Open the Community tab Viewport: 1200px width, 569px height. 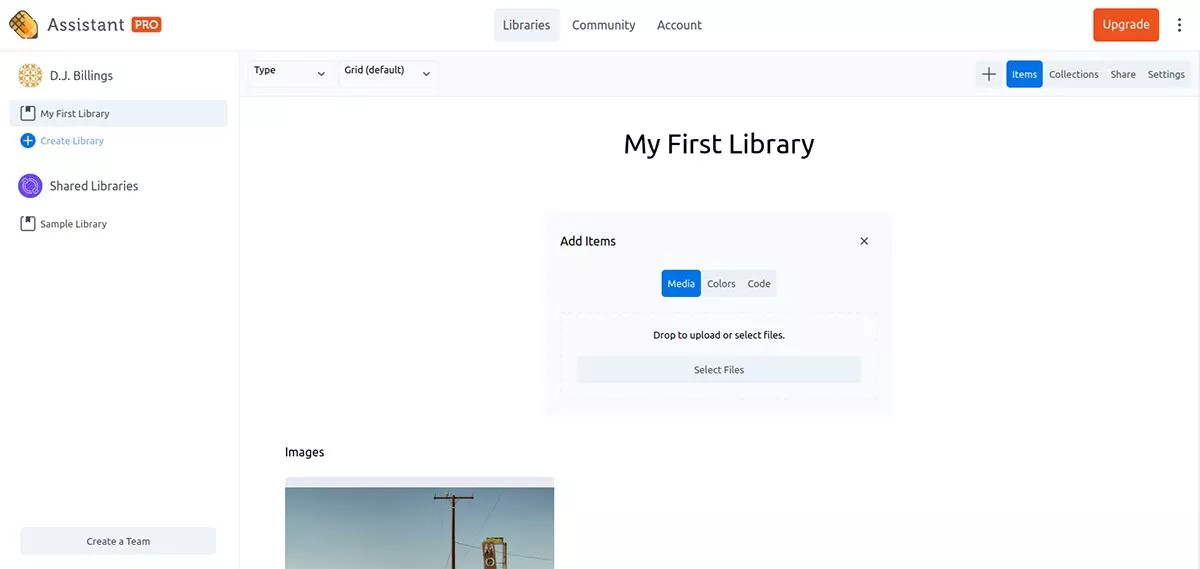(x=603, y=25)
